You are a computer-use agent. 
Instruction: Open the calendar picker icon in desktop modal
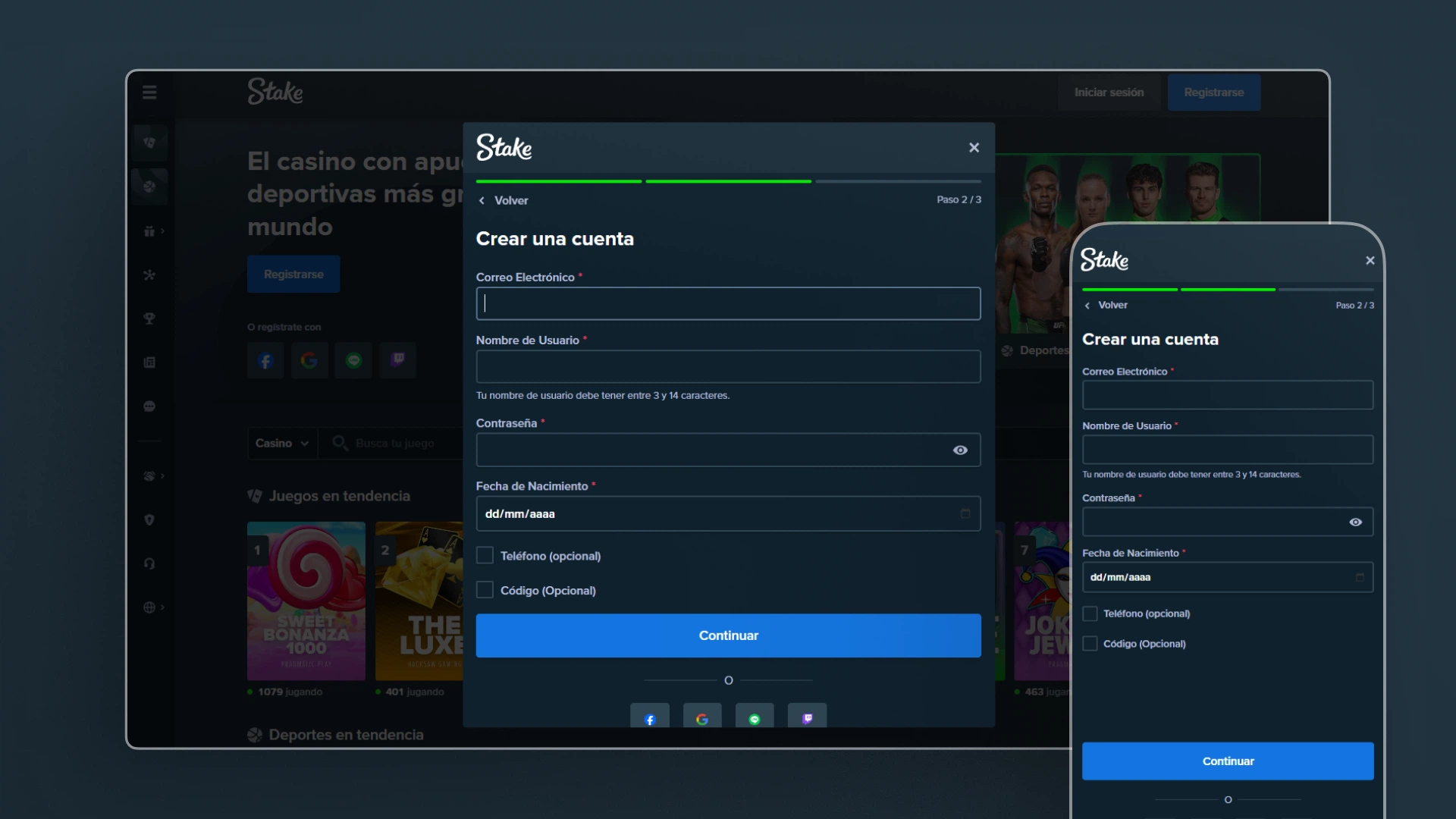pyautogui.click(x=965, y=513)
